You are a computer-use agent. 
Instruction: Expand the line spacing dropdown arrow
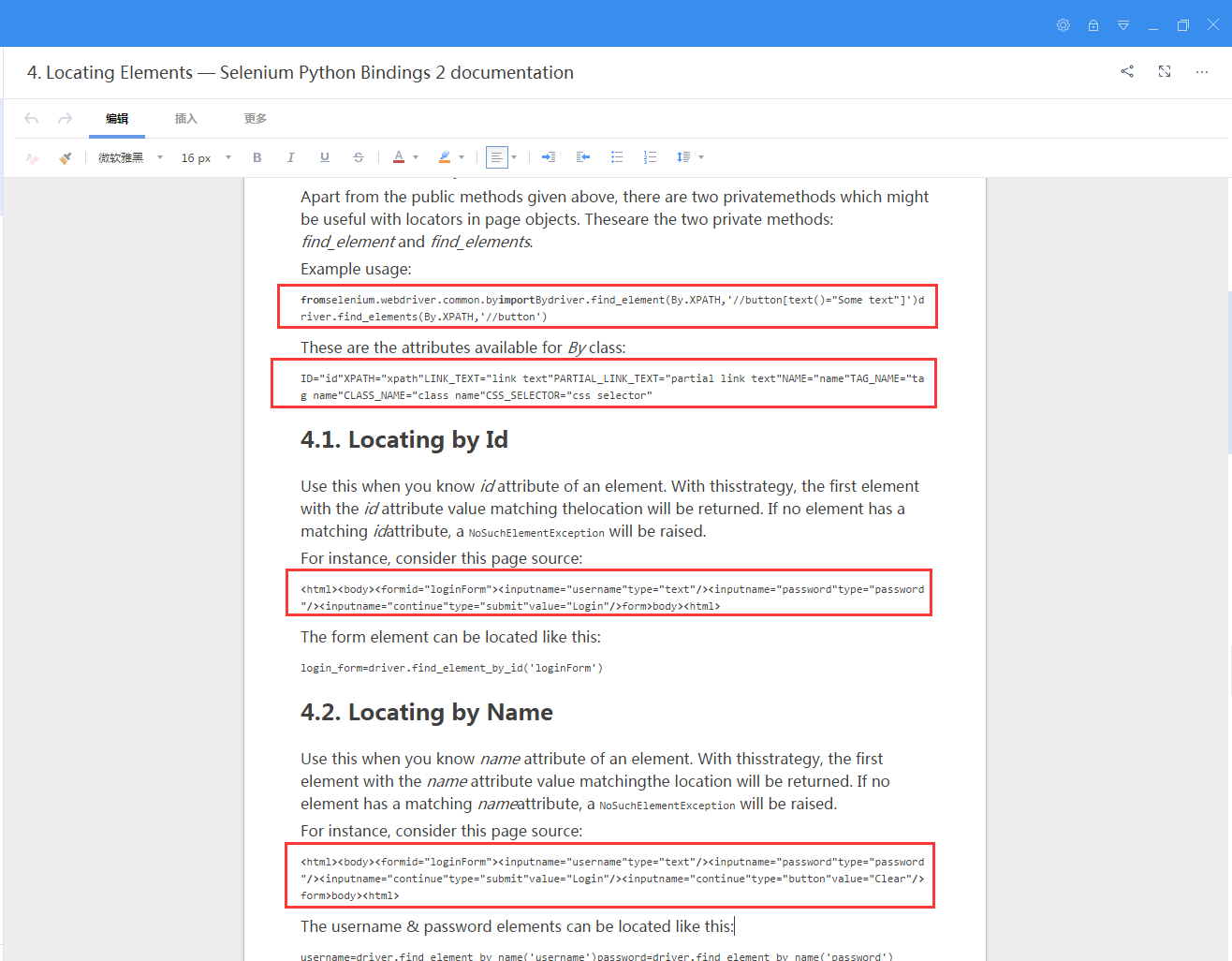point(701,157)
